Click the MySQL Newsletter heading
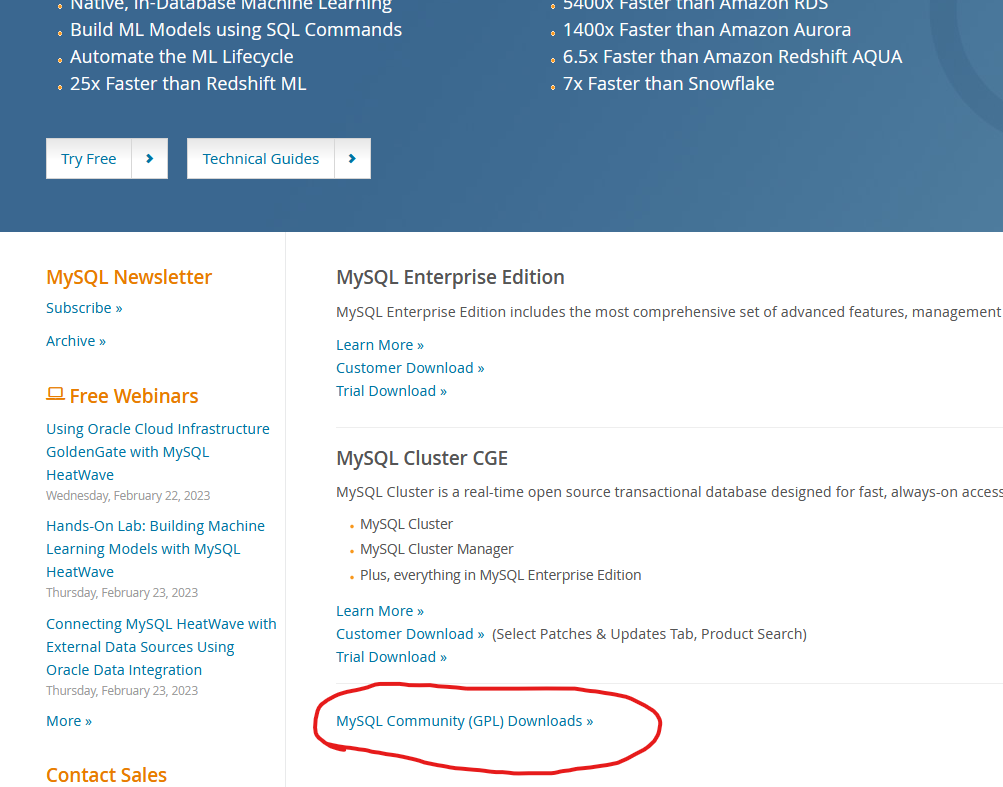Screen dimensions: 1003x787 click(129, 277)
